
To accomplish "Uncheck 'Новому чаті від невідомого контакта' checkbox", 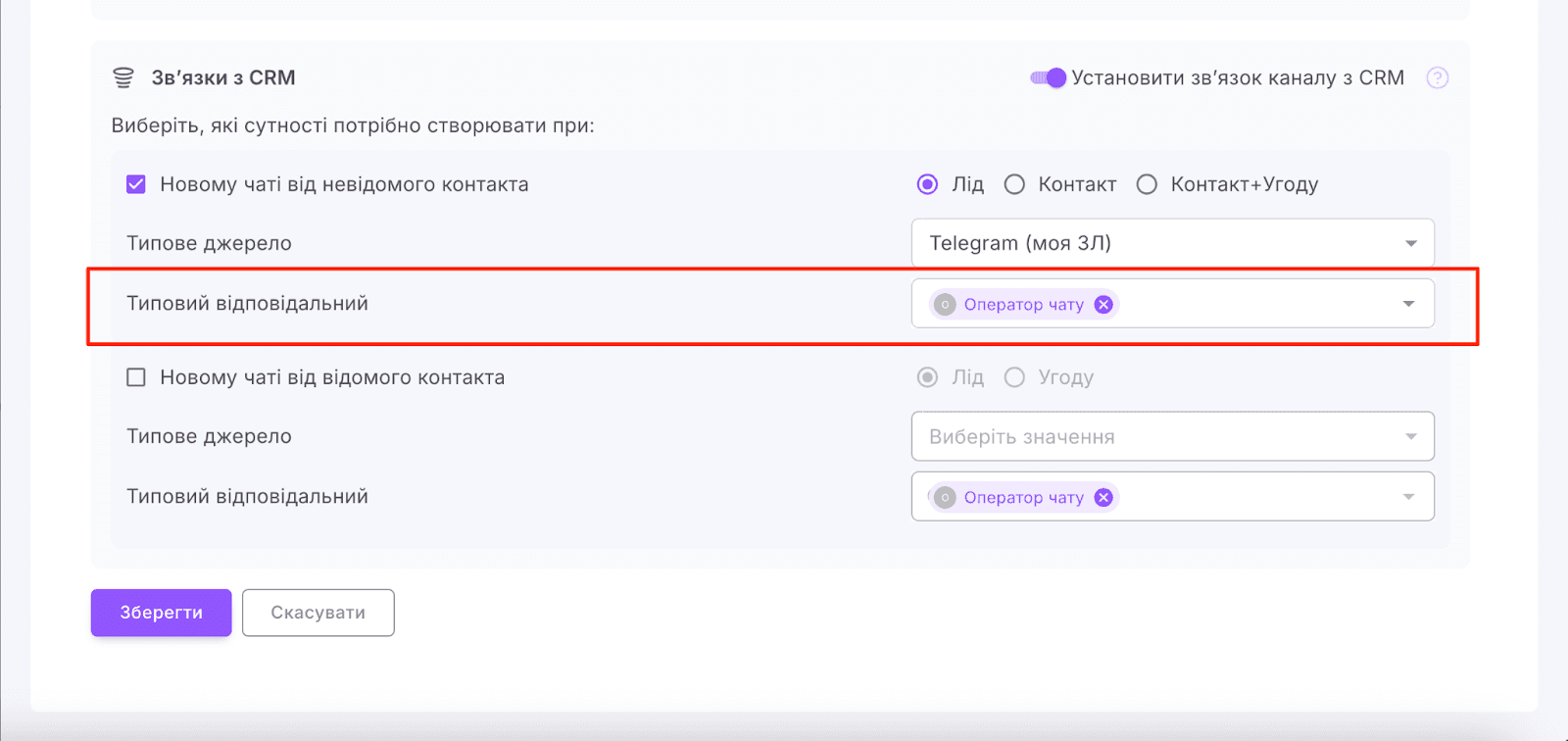I will 136,184.
